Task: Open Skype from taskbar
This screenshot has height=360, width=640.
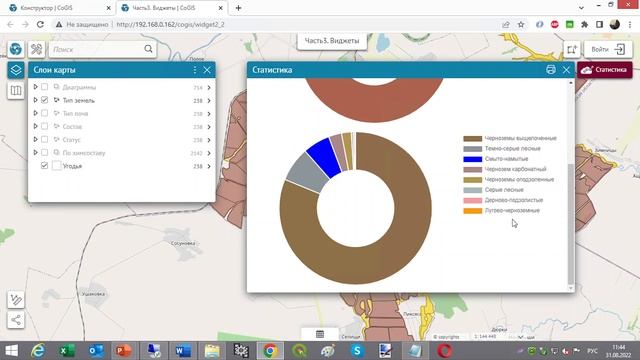Action: pos(357,351)
